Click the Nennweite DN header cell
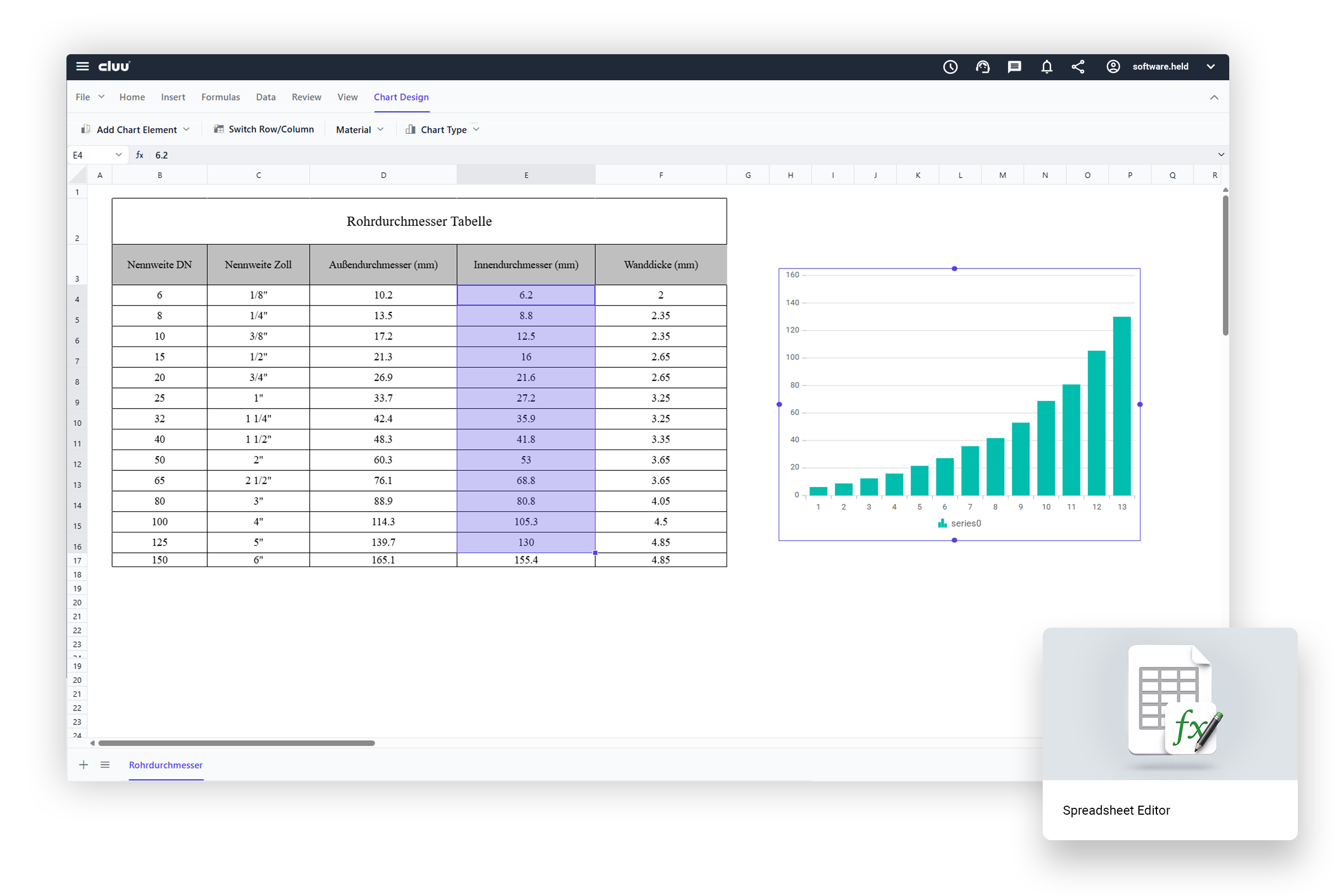 tap(159, 265)
